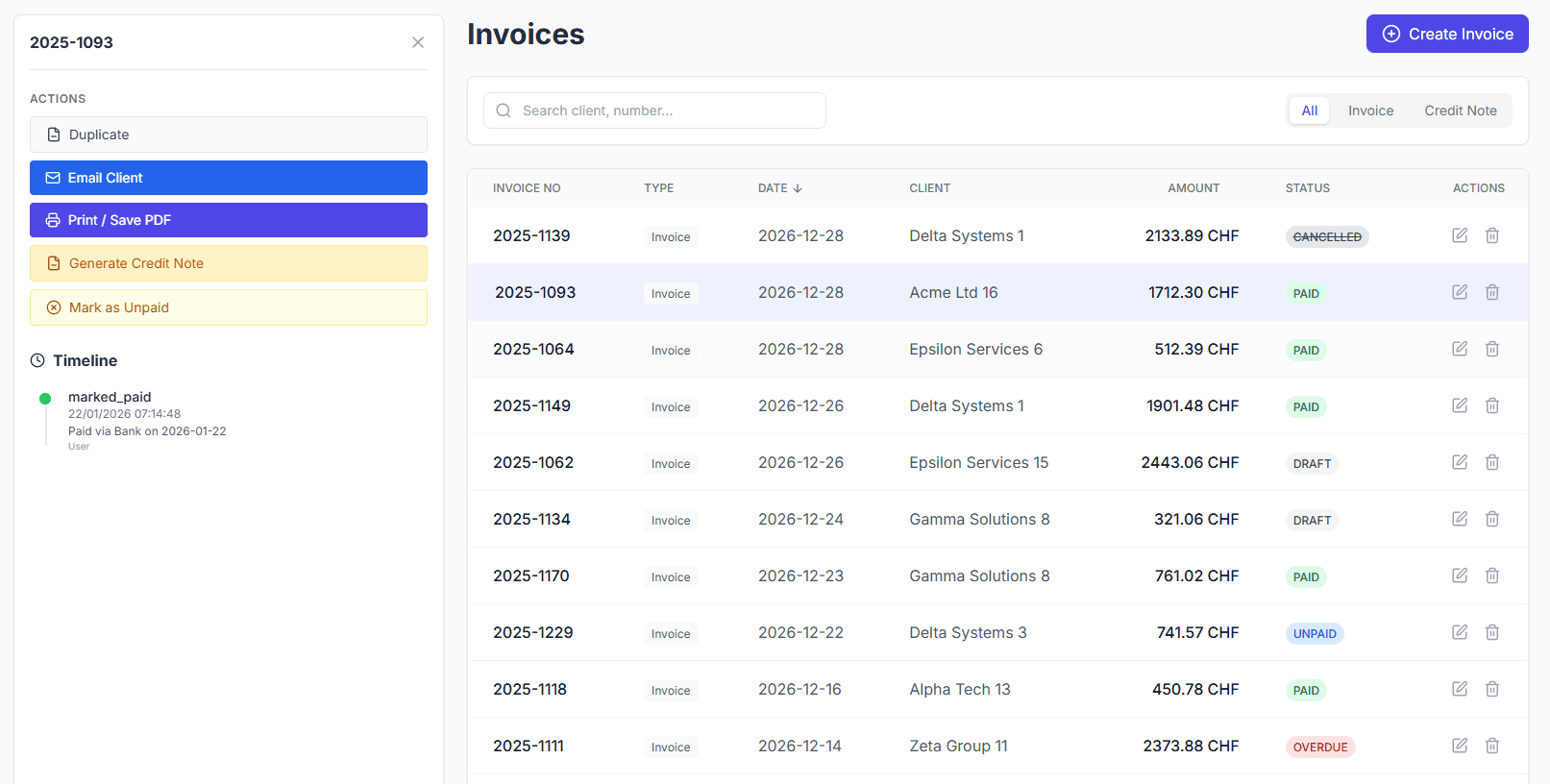Click the clock icon beside Timeline

click(x=37, y=360)
